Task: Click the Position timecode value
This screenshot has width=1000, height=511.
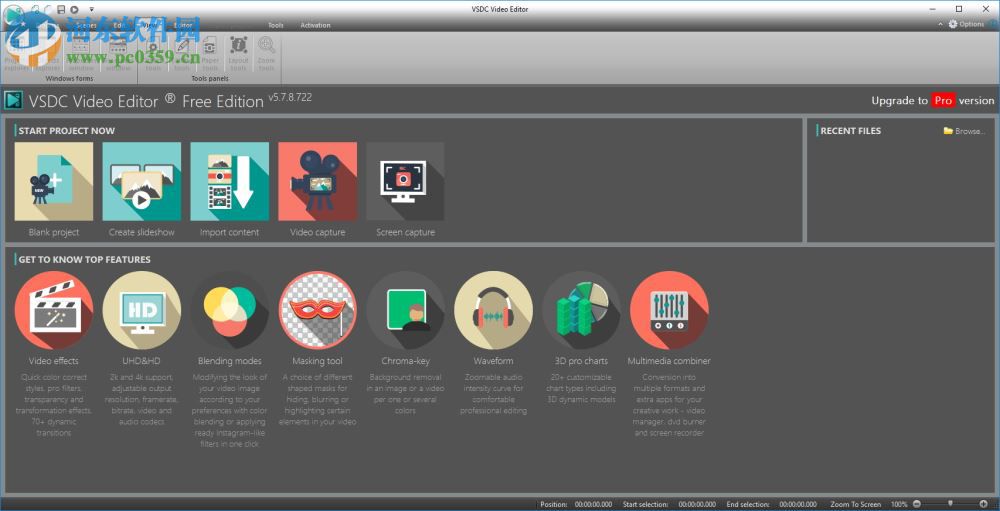Action: point(593,504)
